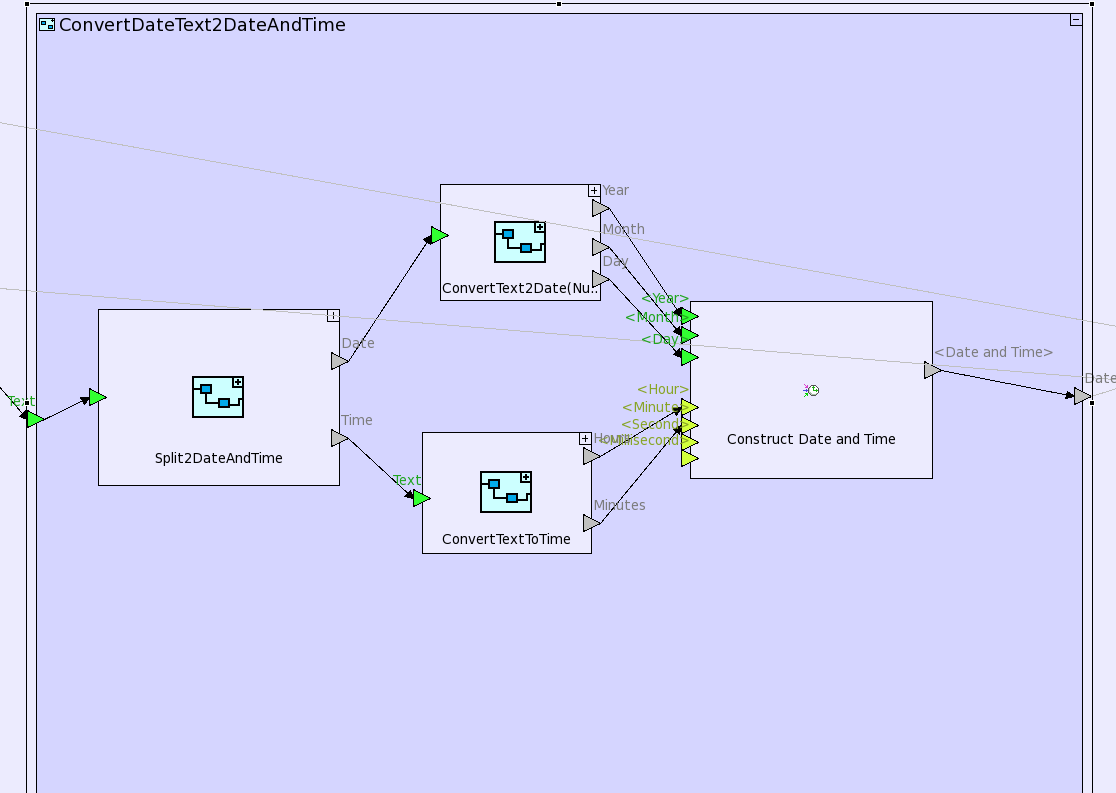Select the Minutes output port on ConvertTextToTime
The width and height of the screenshot is (1116, 793).
591,523
